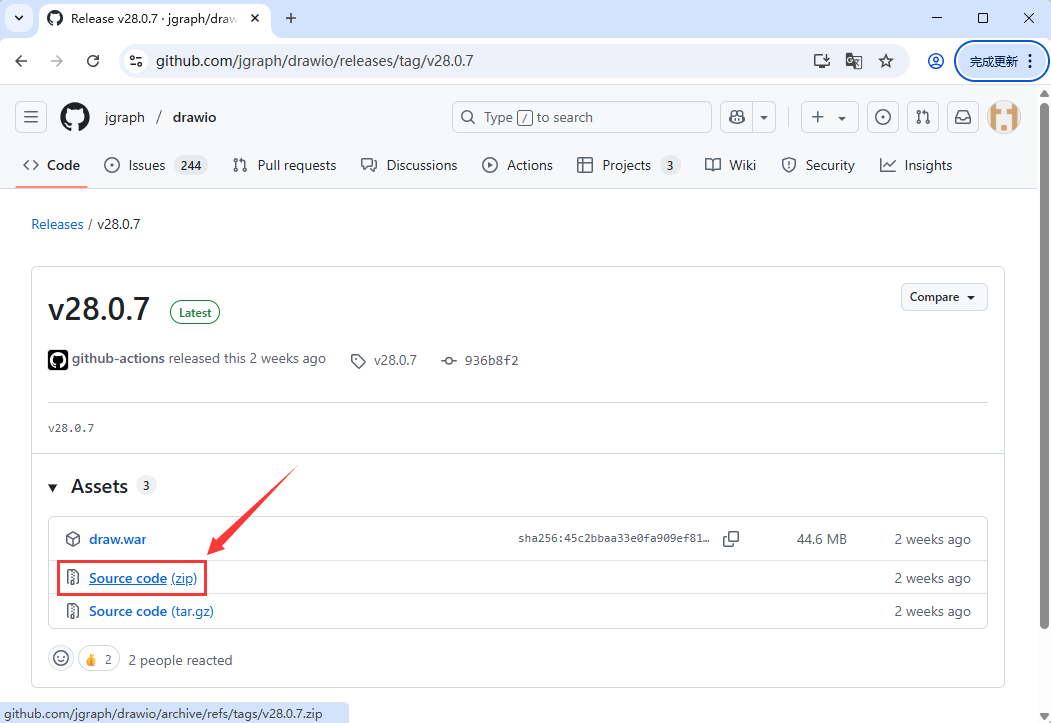This screenshot has height=723, width=1051.
Task: Go back to the previous page
Action: tap(21, 61)
